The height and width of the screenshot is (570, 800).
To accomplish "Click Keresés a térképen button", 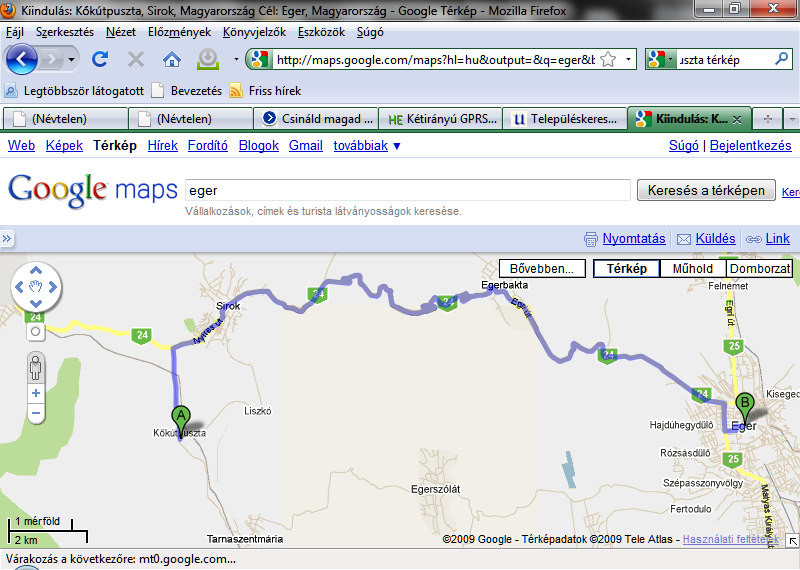I will (706, 190).
